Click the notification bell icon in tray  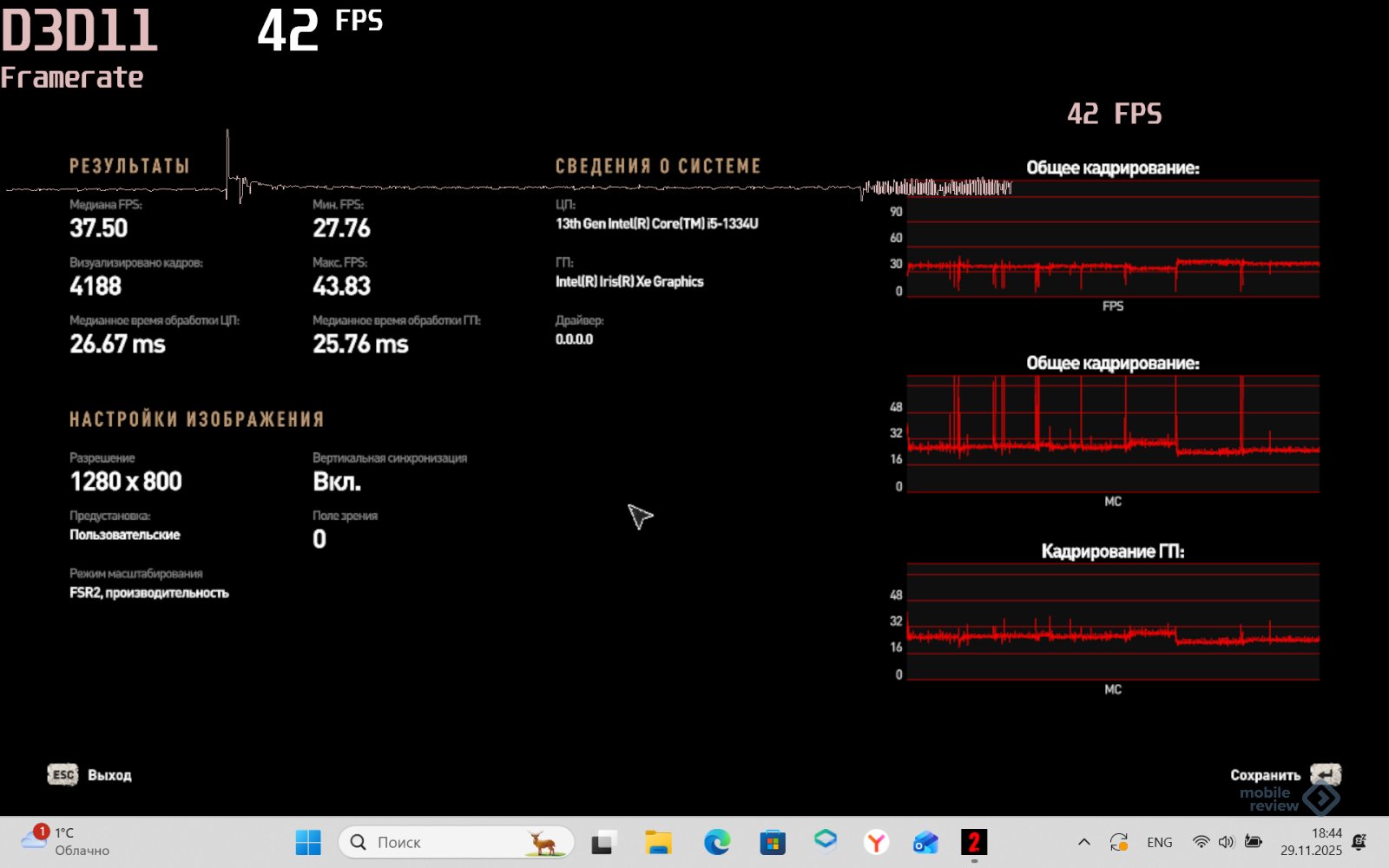pos(1359,842)
